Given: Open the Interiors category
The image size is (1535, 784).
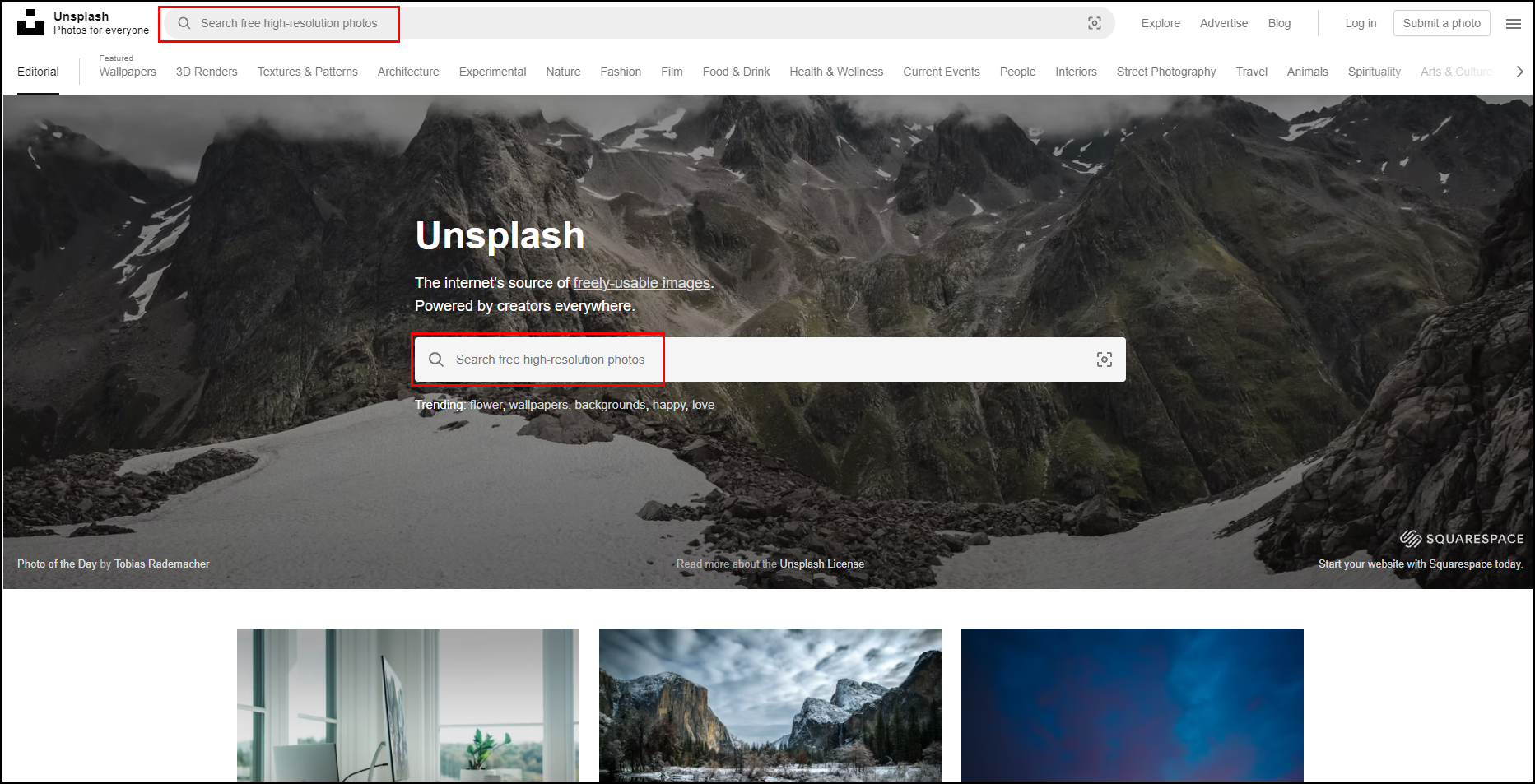Looking at the screenshot, I should click(x=1076, y=72).
